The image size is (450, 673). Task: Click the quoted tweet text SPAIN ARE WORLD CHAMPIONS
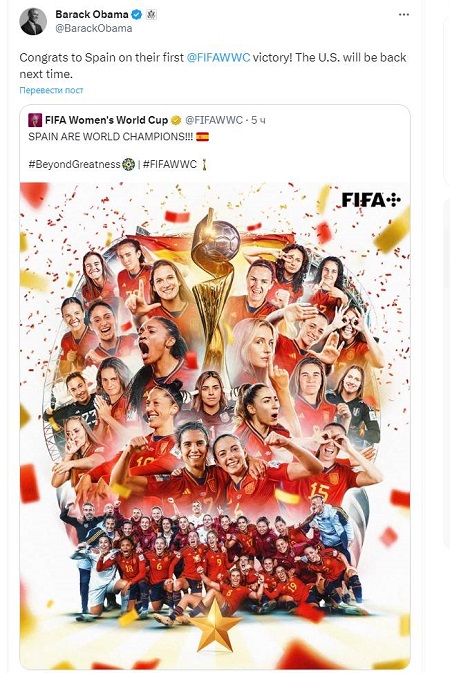point(110,137)
